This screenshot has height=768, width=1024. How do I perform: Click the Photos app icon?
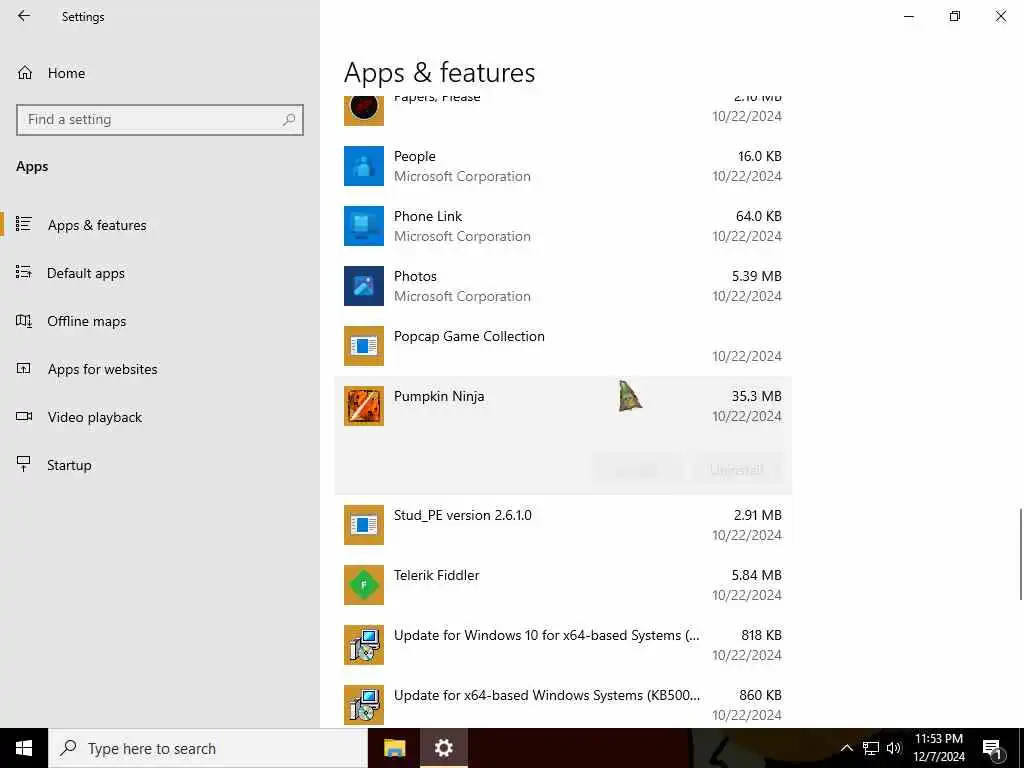pyautogui.click(x=364, y=286)
